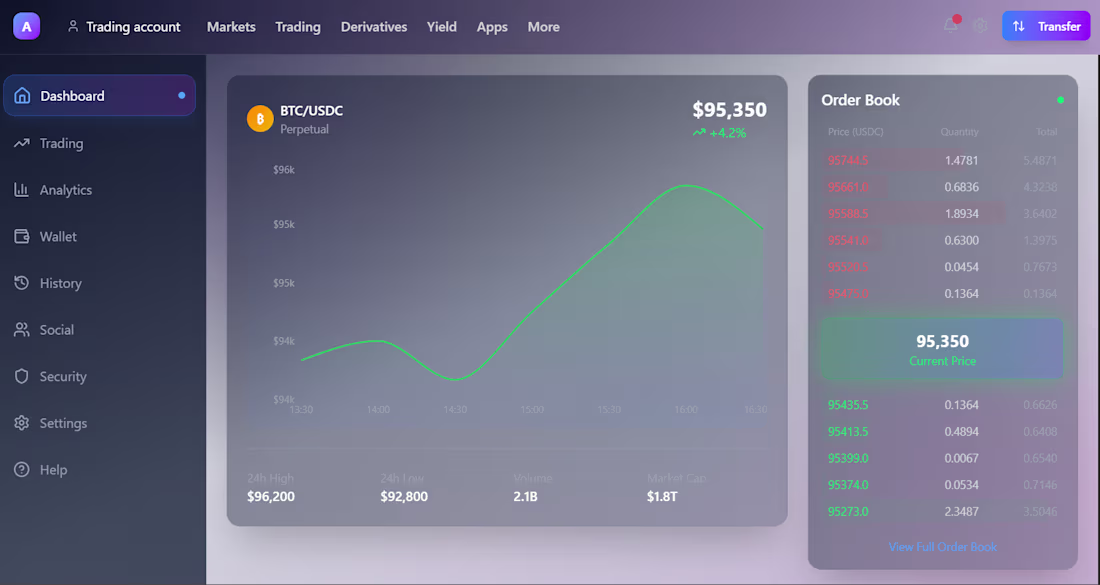Select Derivatives in the top navigation

point(373,27)
